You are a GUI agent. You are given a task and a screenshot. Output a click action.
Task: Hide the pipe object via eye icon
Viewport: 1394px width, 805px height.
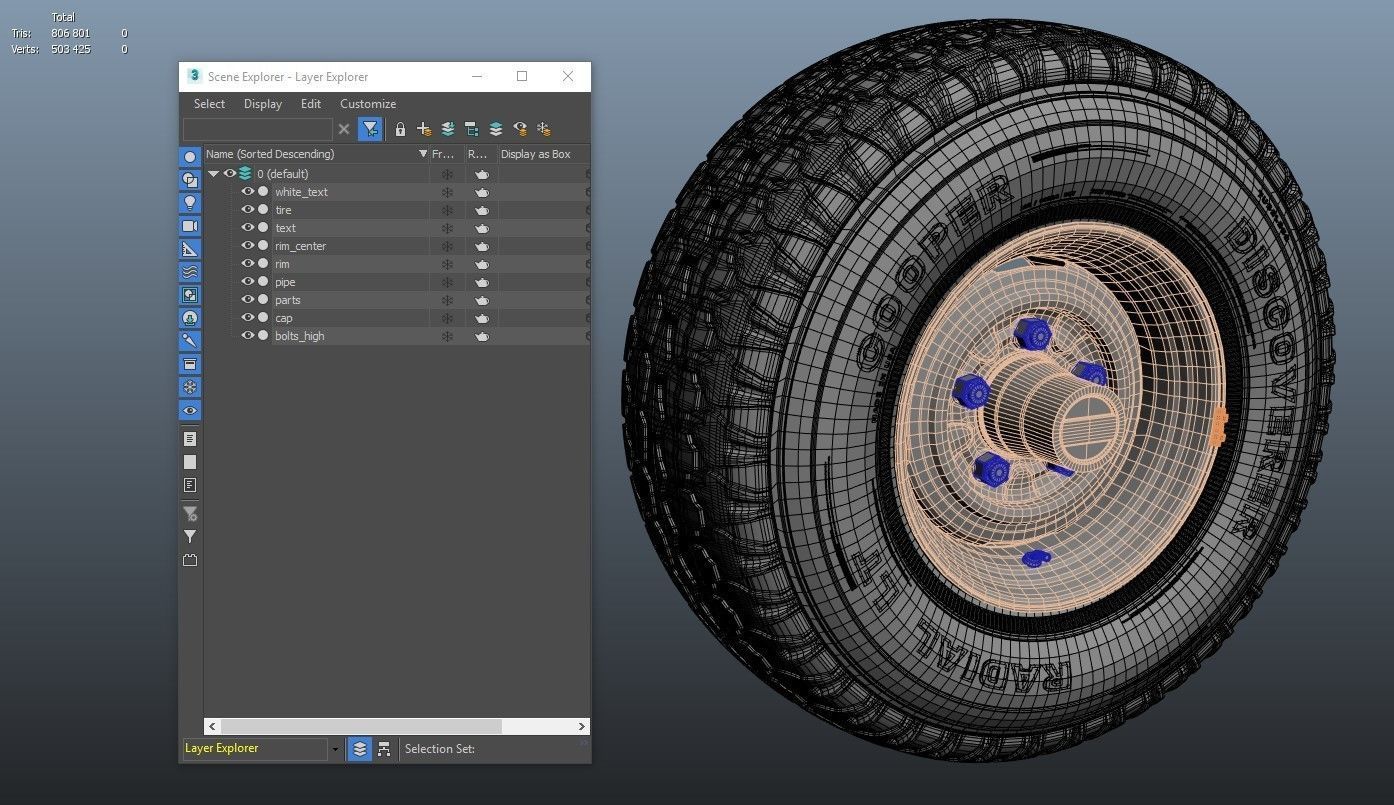coord(248,282)
